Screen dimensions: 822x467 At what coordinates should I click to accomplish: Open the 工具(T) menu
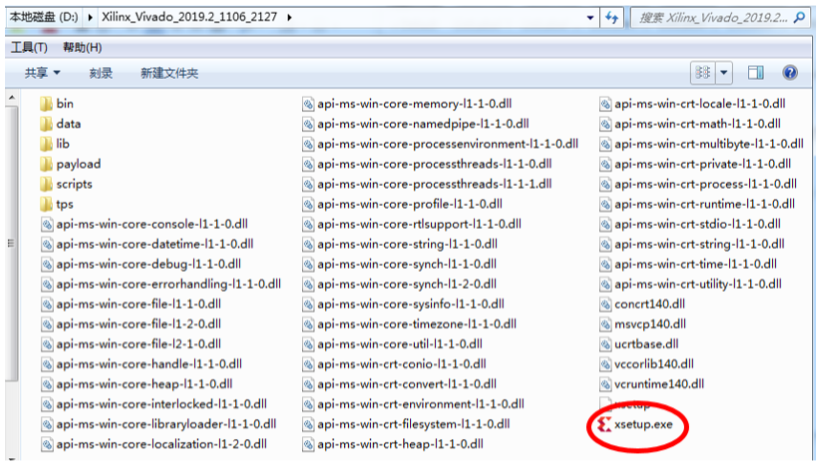tap(29, 48)
